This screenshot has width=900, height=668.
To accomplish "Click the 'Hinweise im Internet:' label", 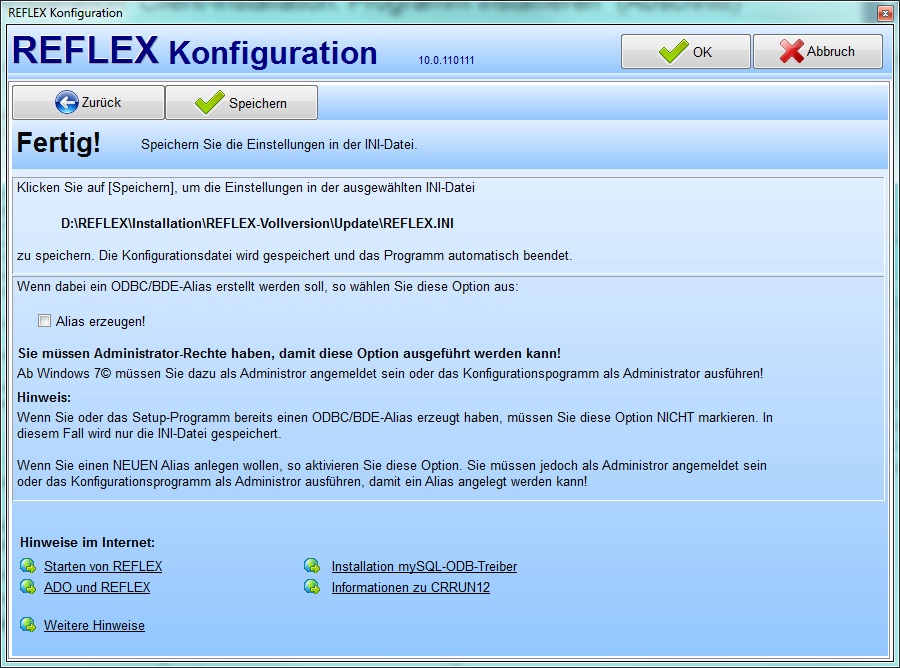I will (x=87, y=542).
